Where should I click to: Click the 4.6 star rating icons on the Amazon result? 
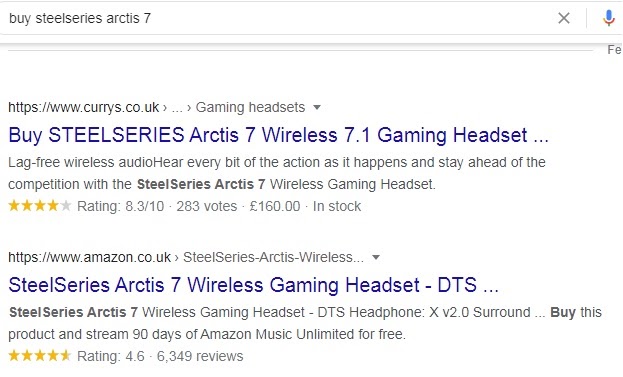pyautogui.click(x=40, y=356)
